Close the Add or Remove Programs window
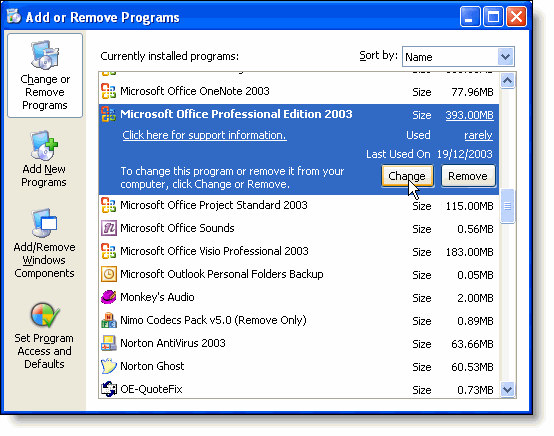Viewport: 554px width, 436px height. point(517,17)
